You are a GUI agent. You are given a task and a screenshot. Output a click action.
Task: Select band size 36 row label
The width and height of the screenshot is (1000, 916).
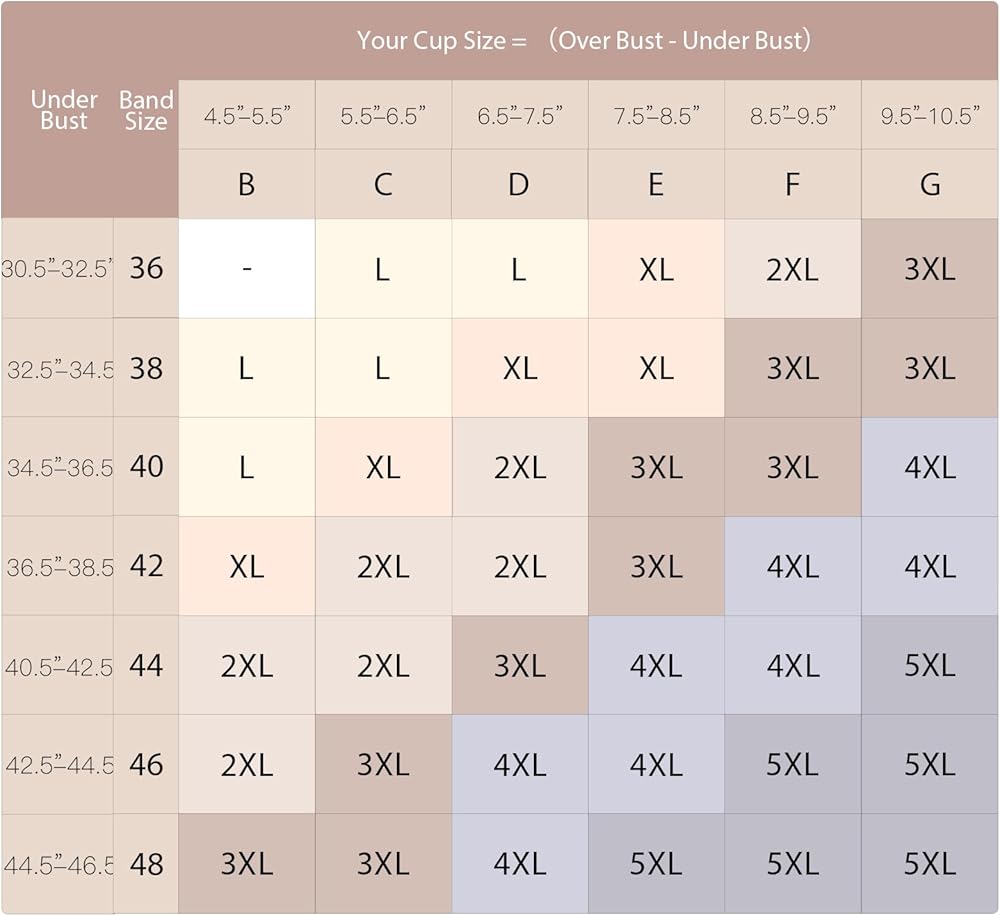tap(146, 268)
